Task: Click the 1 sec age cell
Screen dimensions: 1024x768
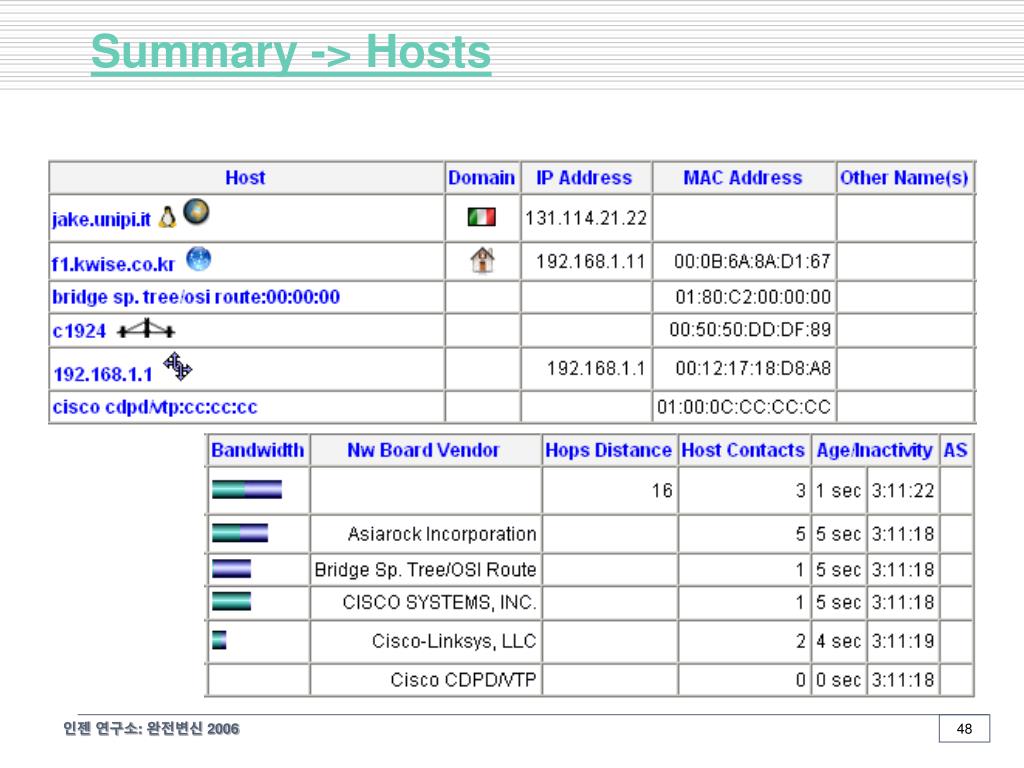Action: tap(839, 490)
